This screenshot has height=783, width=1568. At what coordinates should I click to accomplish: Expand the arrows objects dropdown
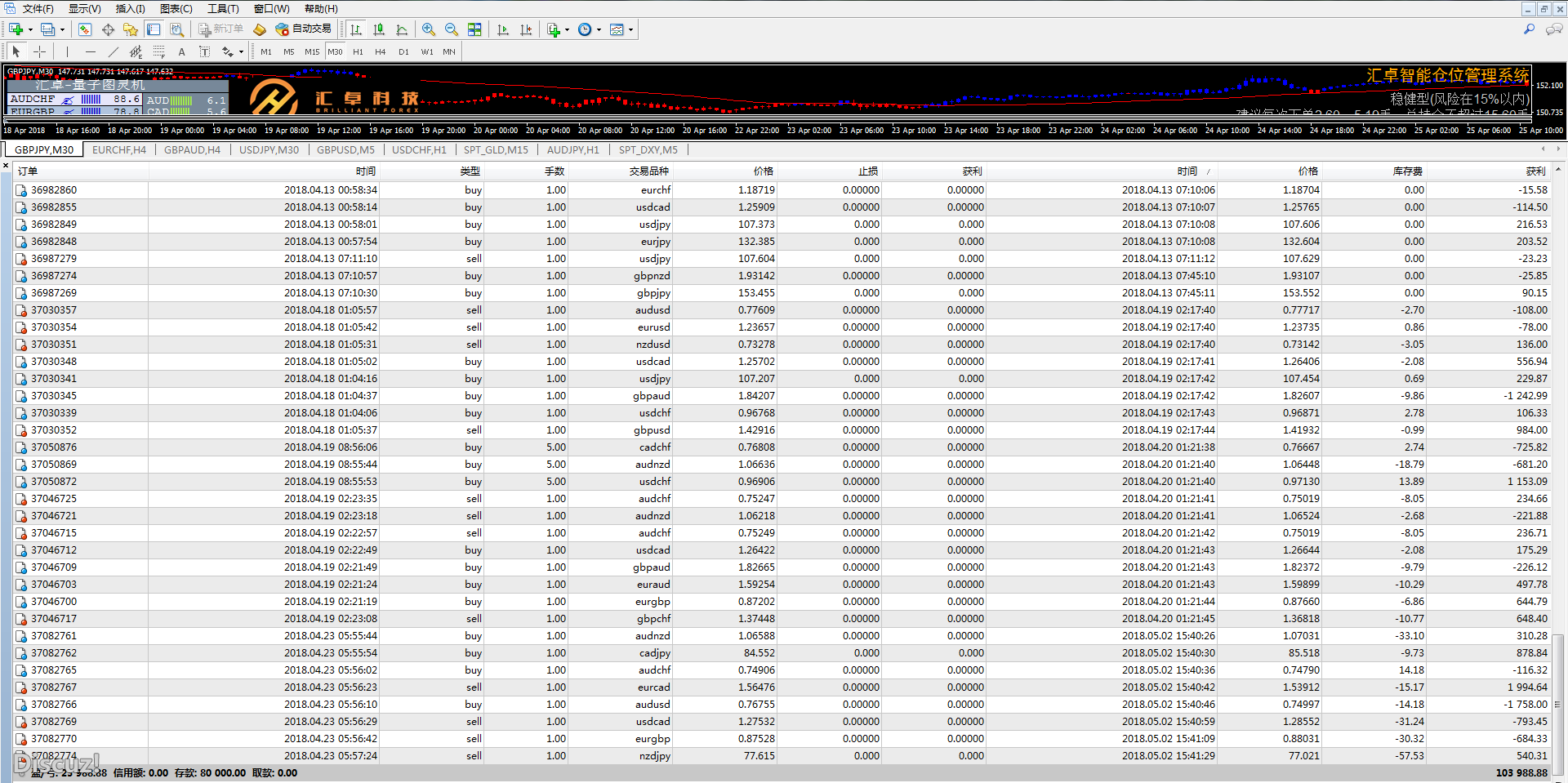coord(241,51)
